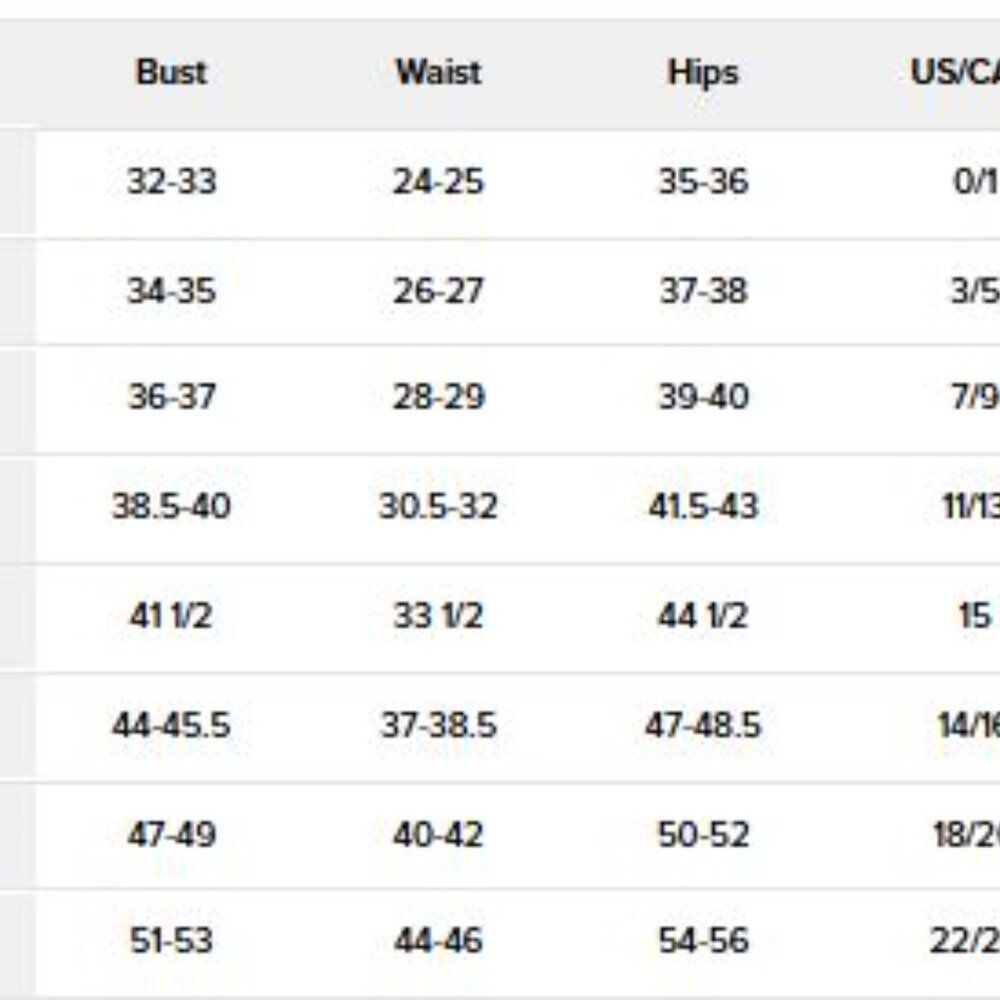This screenshot has width=1000, height=1000.
Task: Click the hips 44 1/2 cell
Action: [x=703, y=616]
